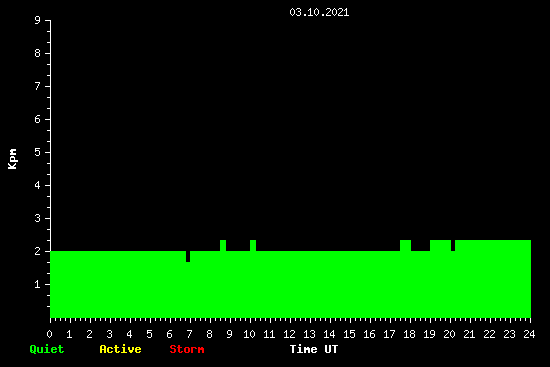Click the 2 on the Kpm axis
This screenshot has width=550, height=367.
(38, 251)
